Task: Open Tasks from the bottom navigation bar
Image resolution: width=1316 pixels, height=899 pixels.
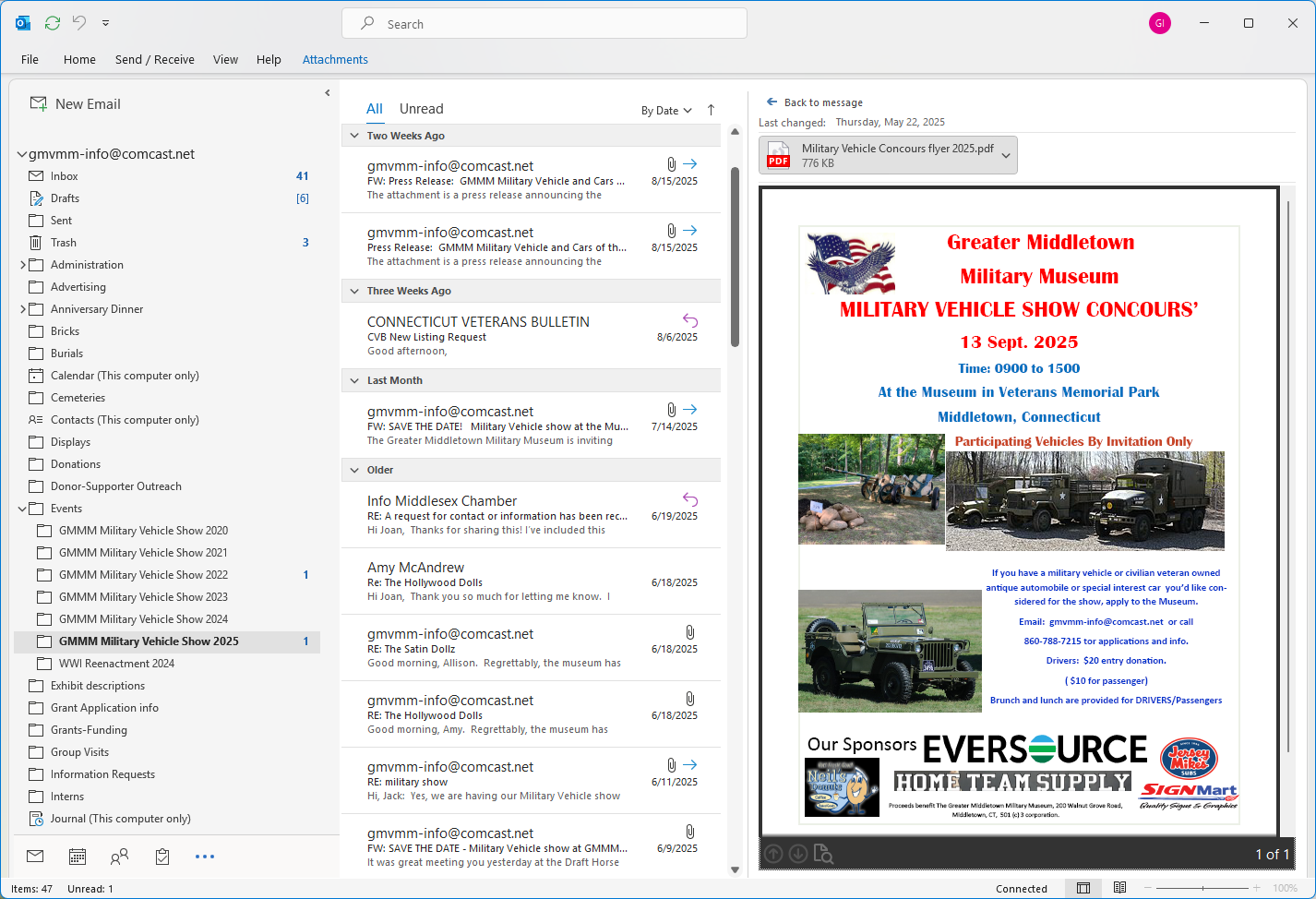Action: [x=162, y=857]
